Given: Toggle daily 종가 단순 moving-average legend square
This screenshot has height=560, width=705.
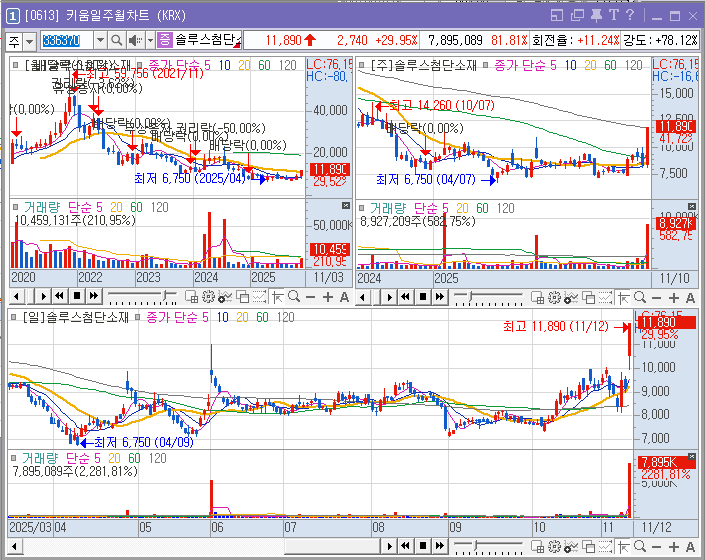Looking at the screenshot, I should pos(138,317).
